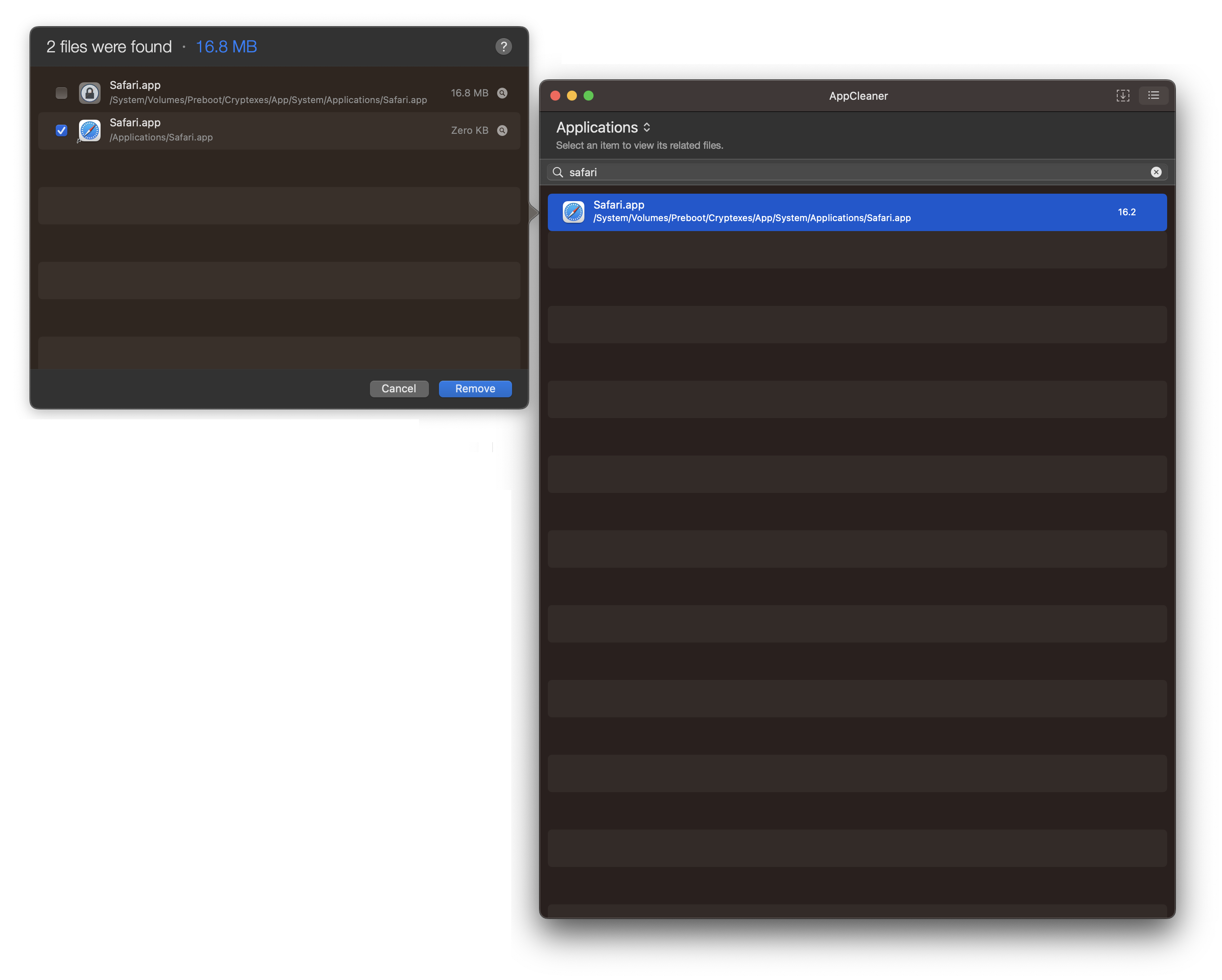Reveal the 16.8 MB Safari.app in Finder

(x=502, y=93)
